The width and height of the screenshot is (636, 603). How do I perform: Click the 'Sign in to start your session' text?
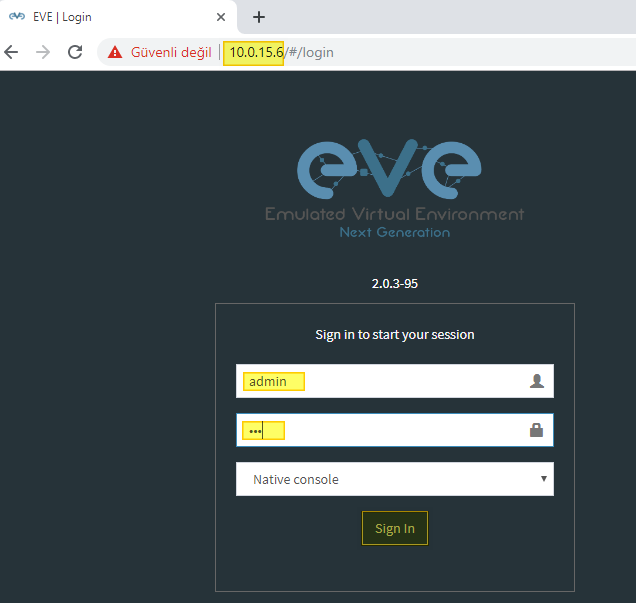395,335
